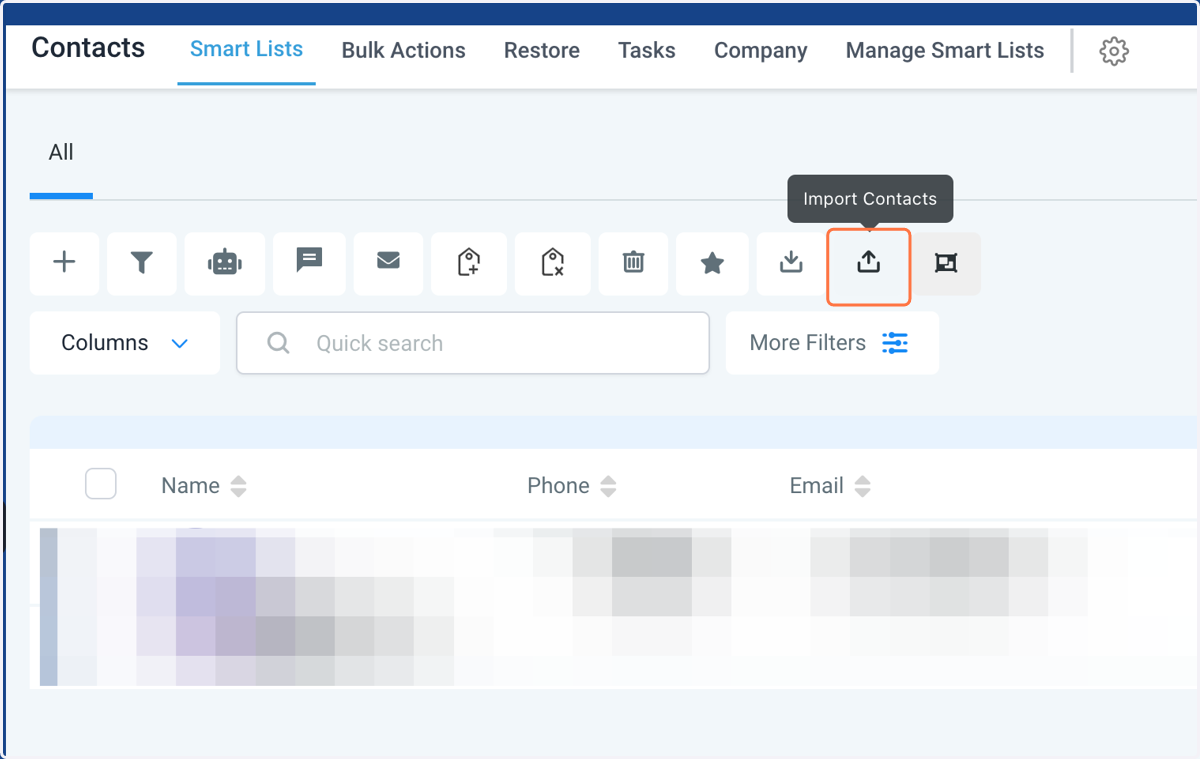Sort by Phone column arrows
Image resolution: width=1200 pixels, height=759 pixels.
click(x=608, y=486)
